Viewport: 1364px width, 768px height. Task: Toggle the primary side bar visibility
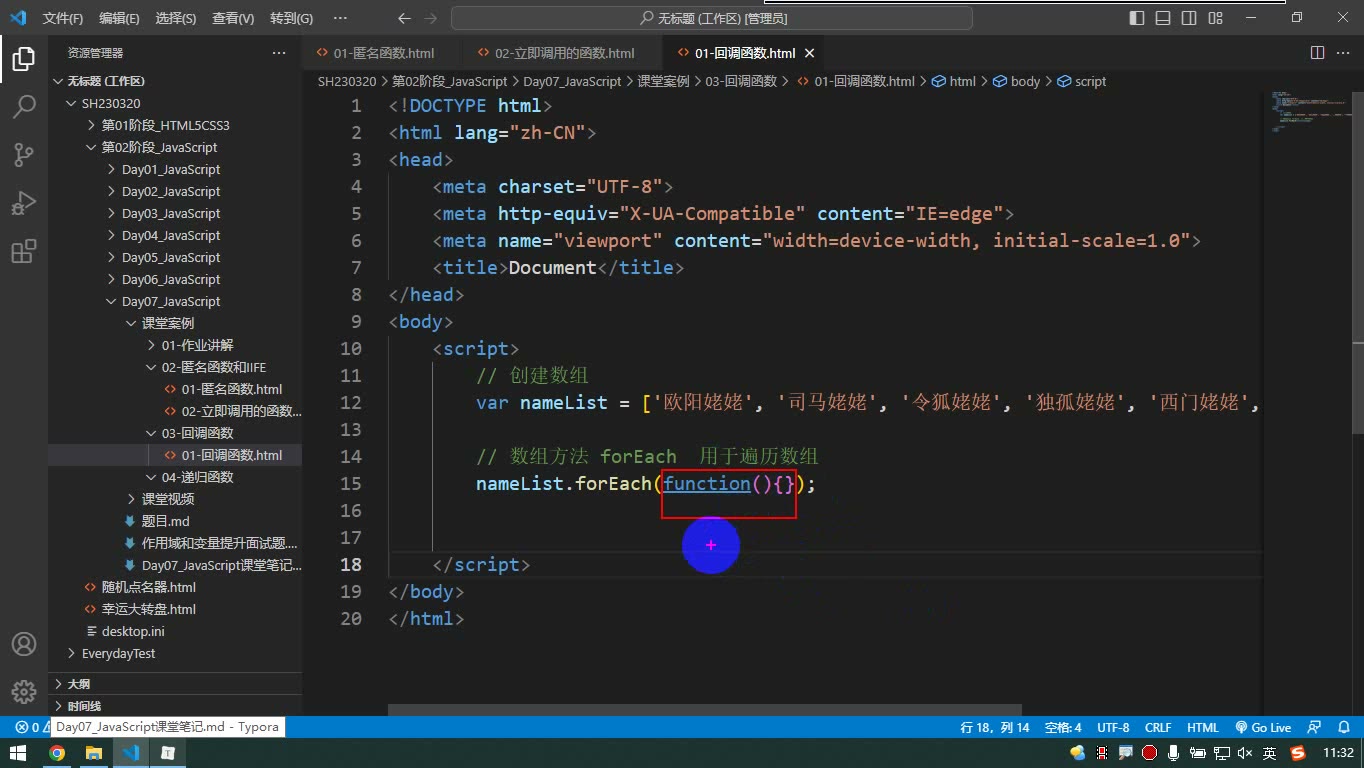coord(1137,18)
